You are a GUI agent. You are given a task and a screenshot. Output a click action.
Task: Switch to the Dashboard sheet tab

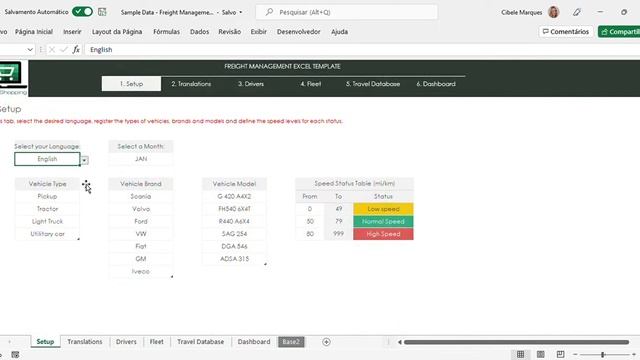tap(254, 342)
